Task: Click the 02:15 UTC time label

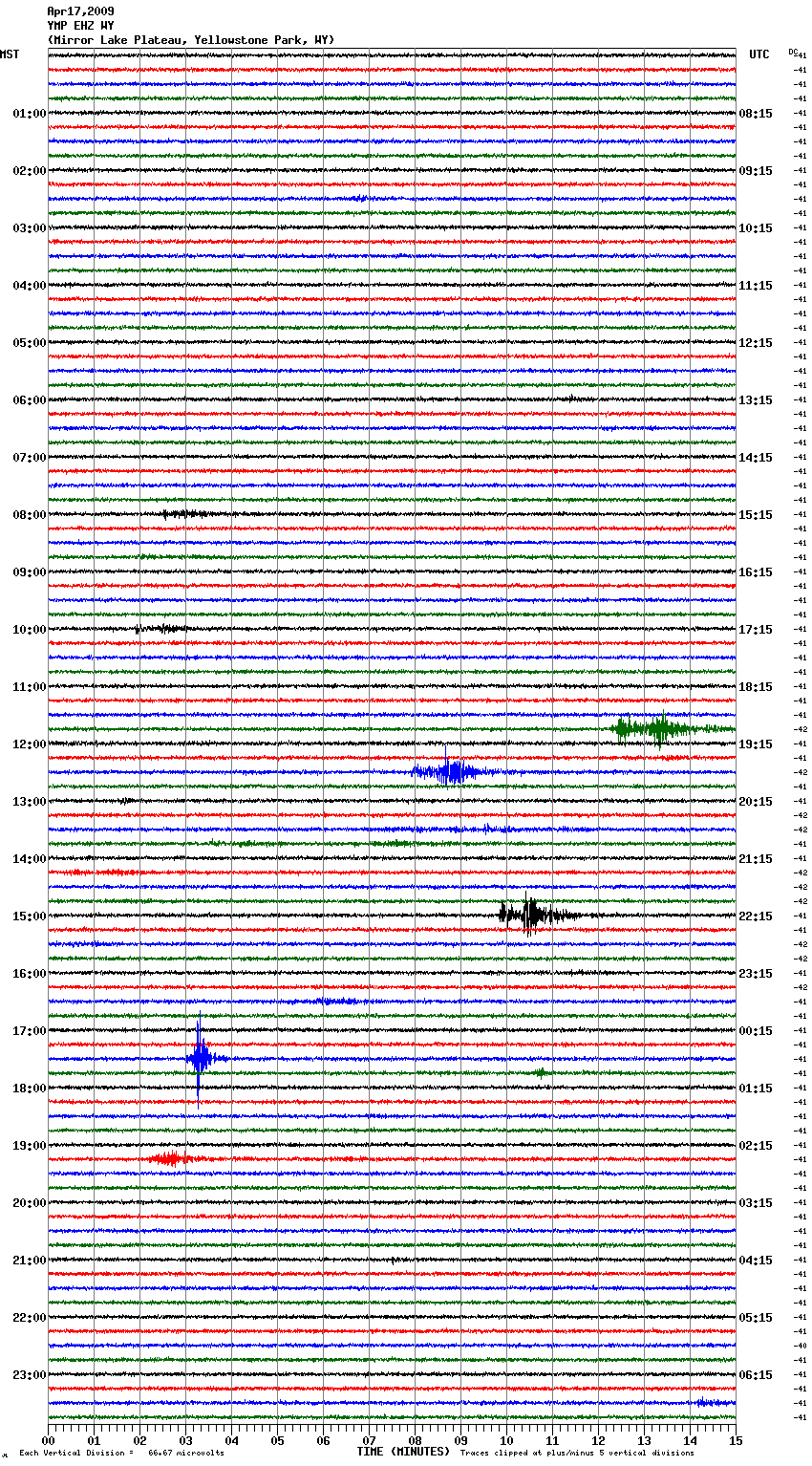Action: [x=756, y=1146]
